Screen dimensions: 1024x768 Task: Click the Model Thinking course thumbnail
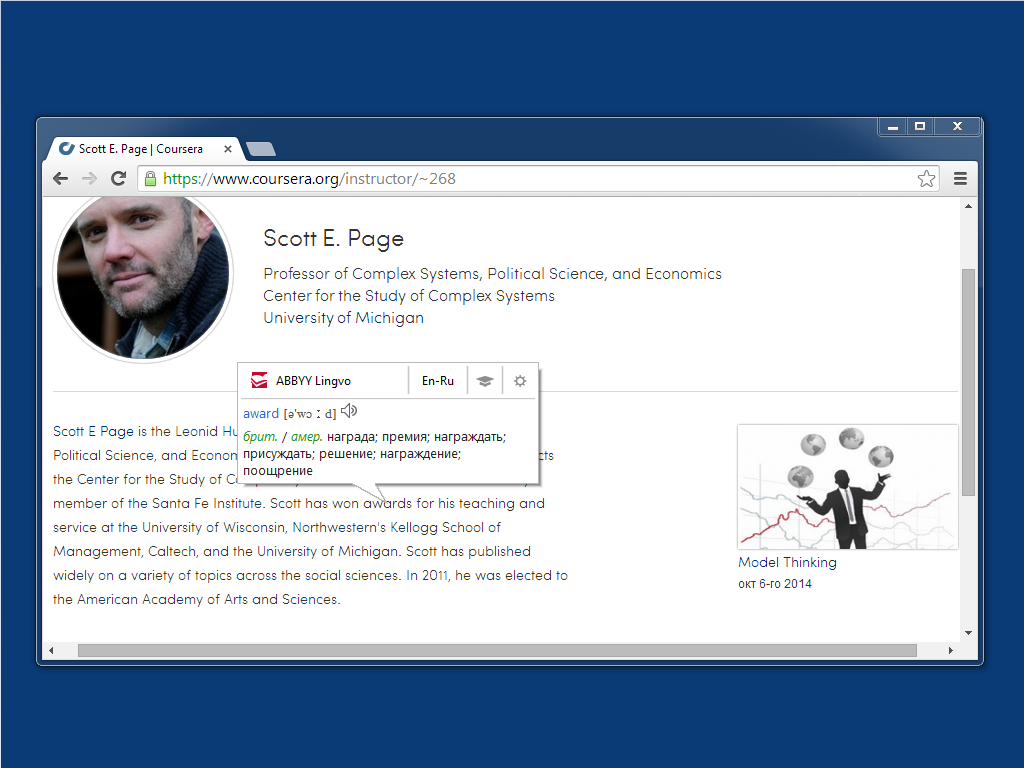click(x=847, y=487)
